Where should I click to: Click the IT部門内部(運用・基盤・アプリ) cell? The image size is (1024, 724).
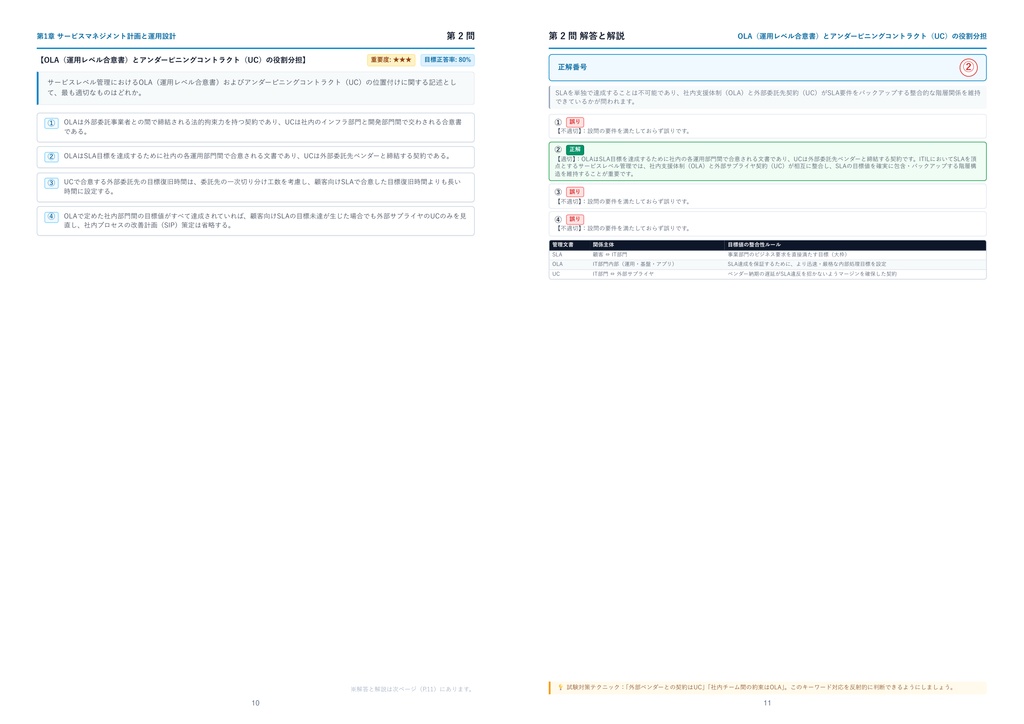(633, 264)
